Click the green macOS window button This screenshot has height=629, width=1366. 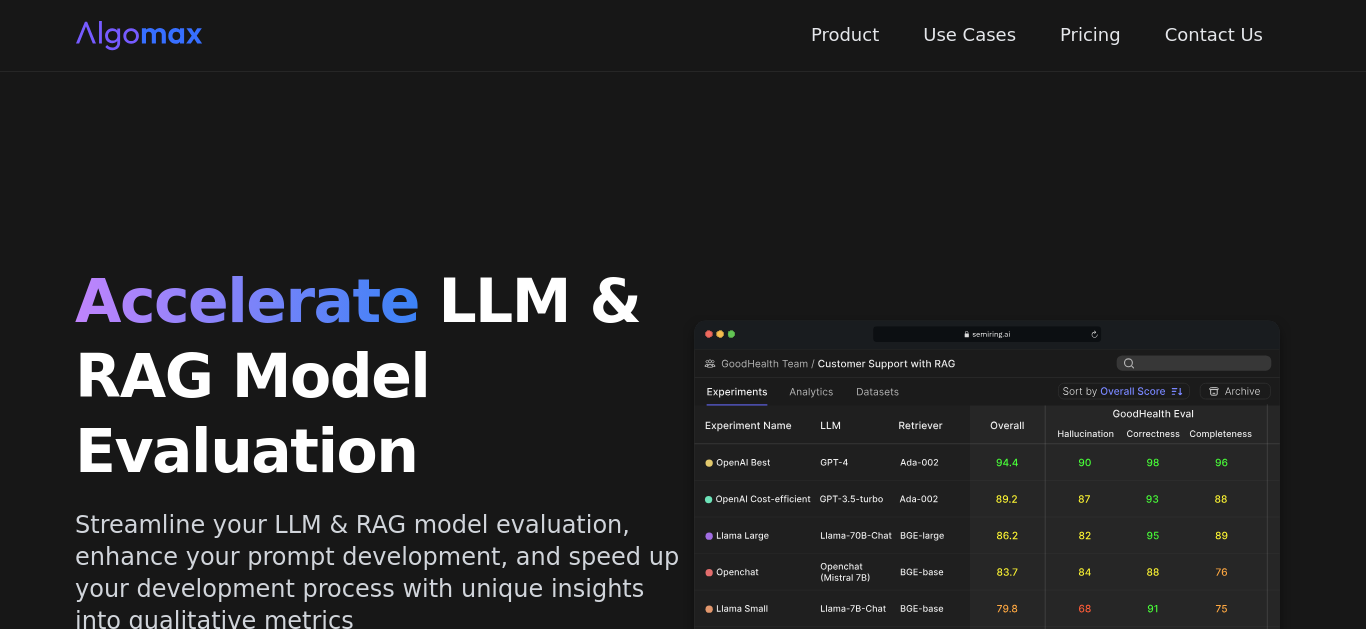(731, 334)
